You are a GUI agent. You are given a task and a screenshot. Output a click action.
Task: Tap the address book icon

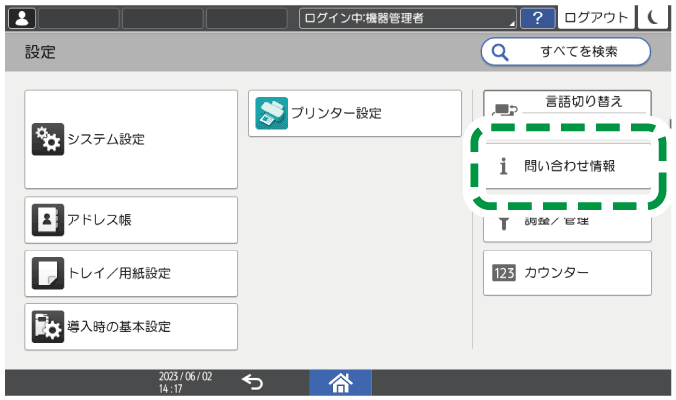tap(48, 220)
